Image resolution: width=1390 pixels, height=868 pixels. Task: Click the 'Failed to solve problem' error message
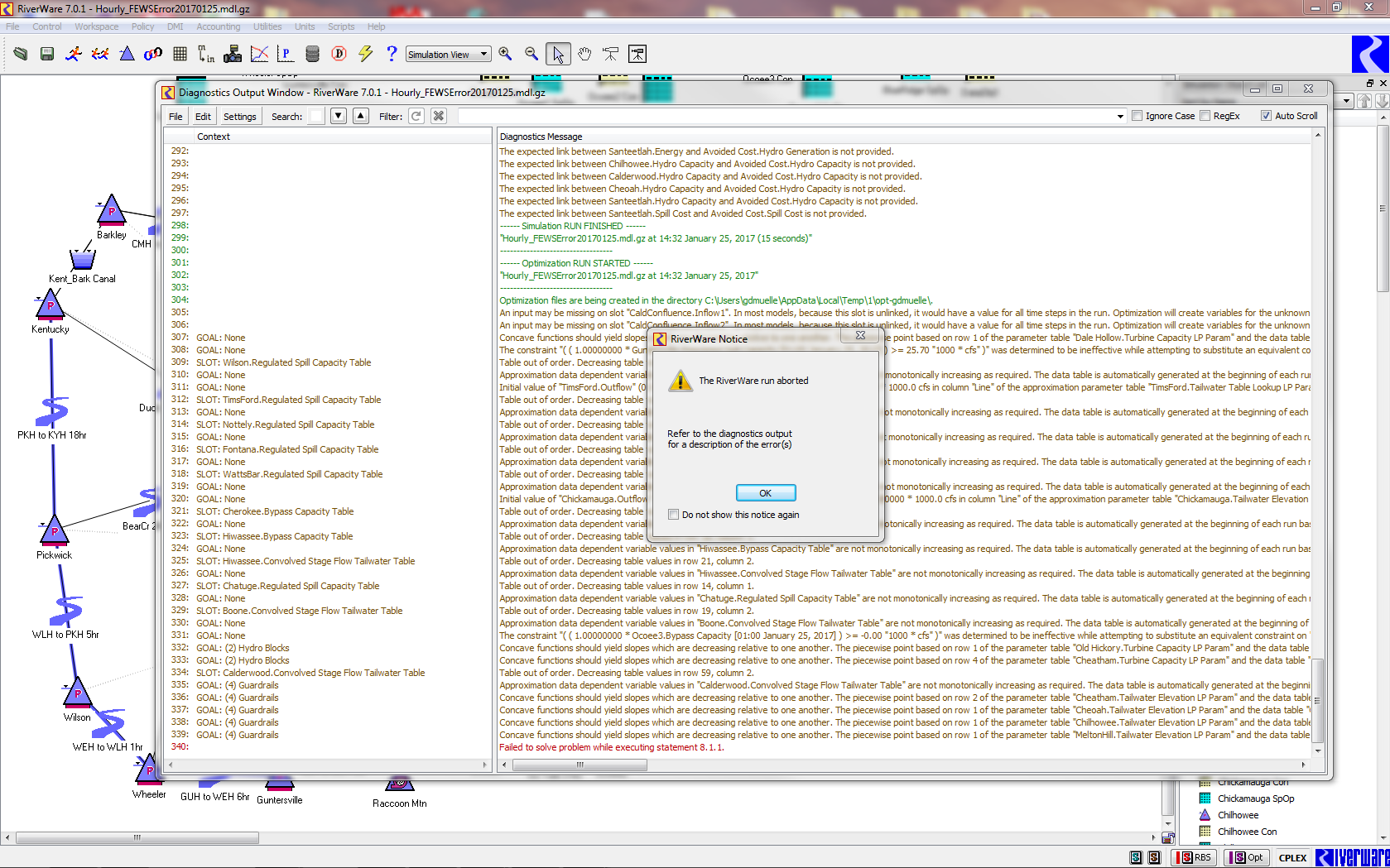click(x=612, y=747)
